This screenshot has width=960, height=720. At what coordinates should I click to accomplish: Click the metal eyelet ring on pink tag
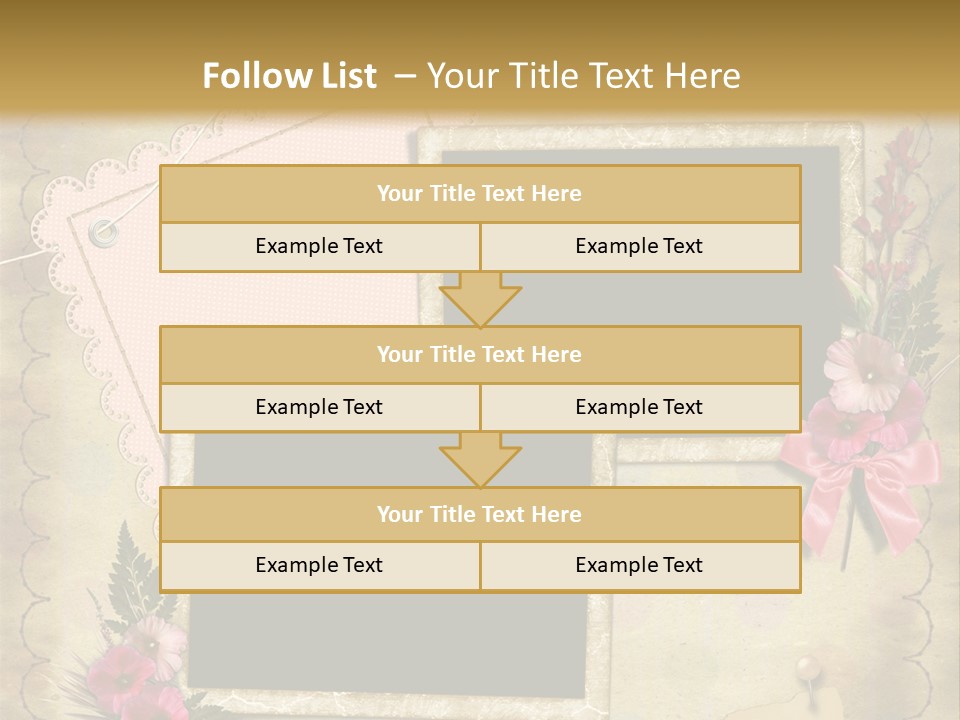point(102,233)
